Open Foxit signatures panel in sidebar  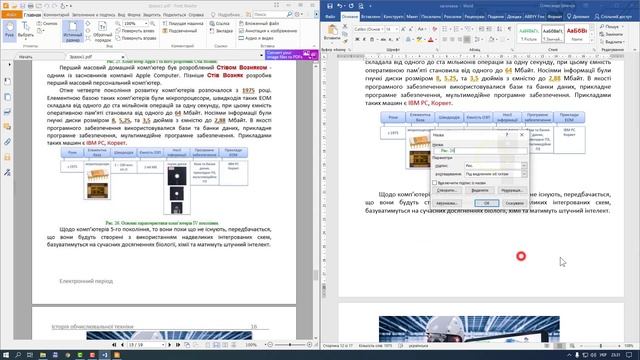(x=7, y=172)
